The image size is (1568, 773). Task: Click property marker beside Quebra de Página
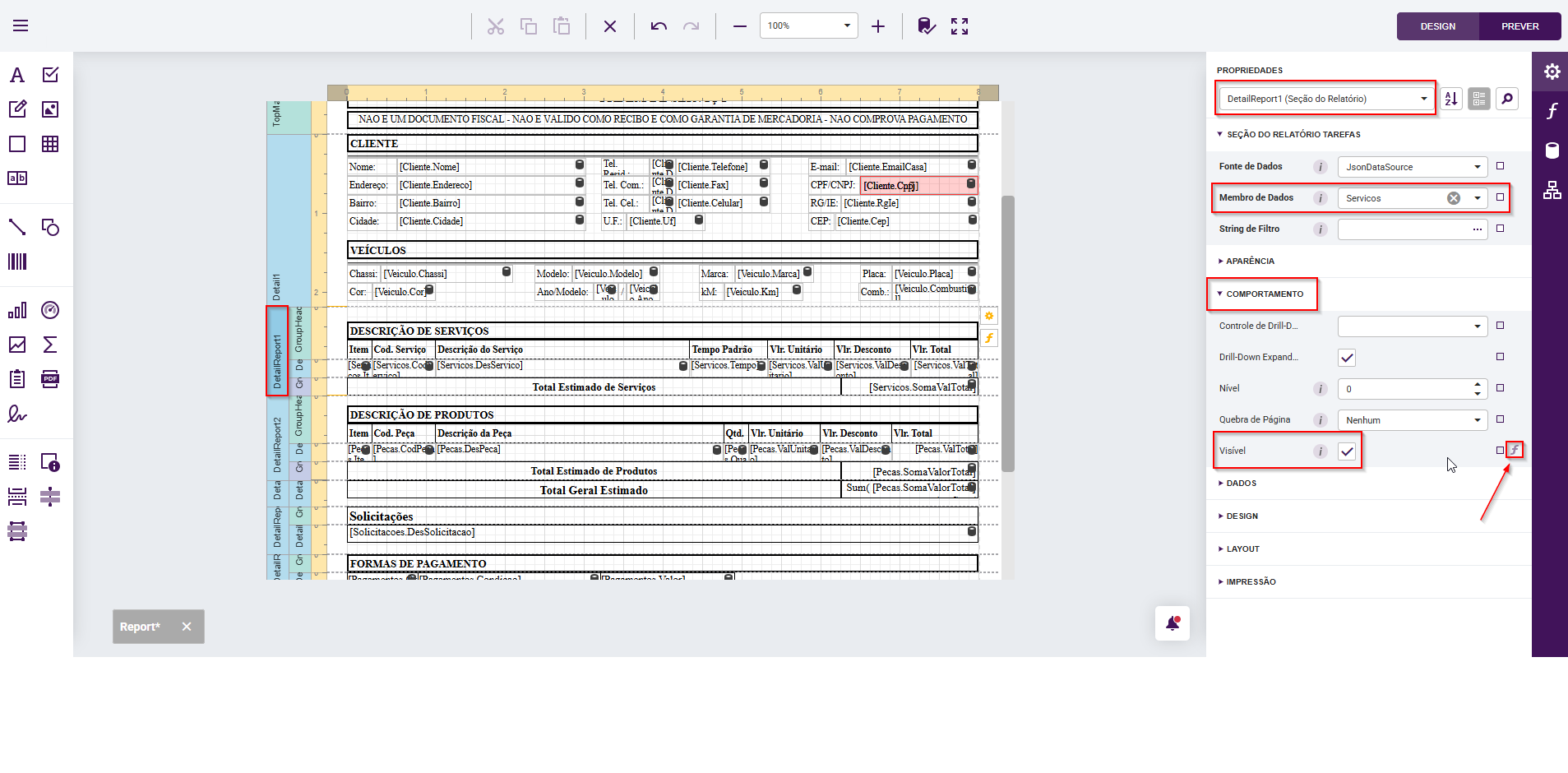click(1500, 419)
